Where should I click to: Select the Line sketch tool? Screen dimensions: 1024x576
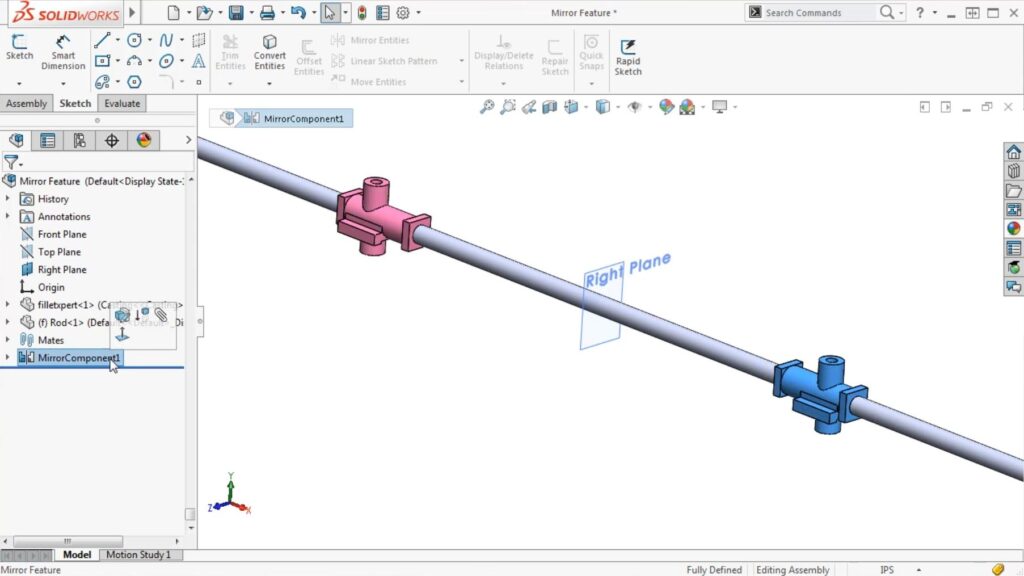(x=101, y=40)
